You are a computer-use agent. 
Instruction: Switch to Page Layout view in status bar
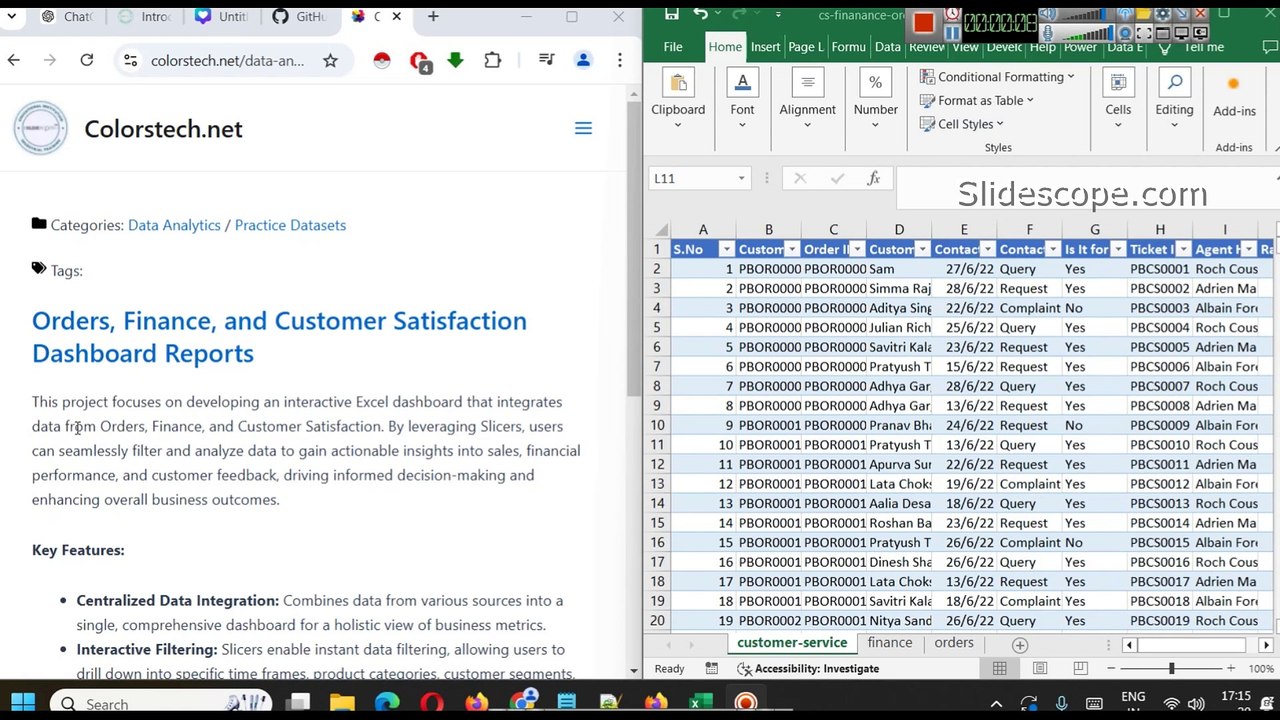pyautogui.click(x=1040, y=668)
